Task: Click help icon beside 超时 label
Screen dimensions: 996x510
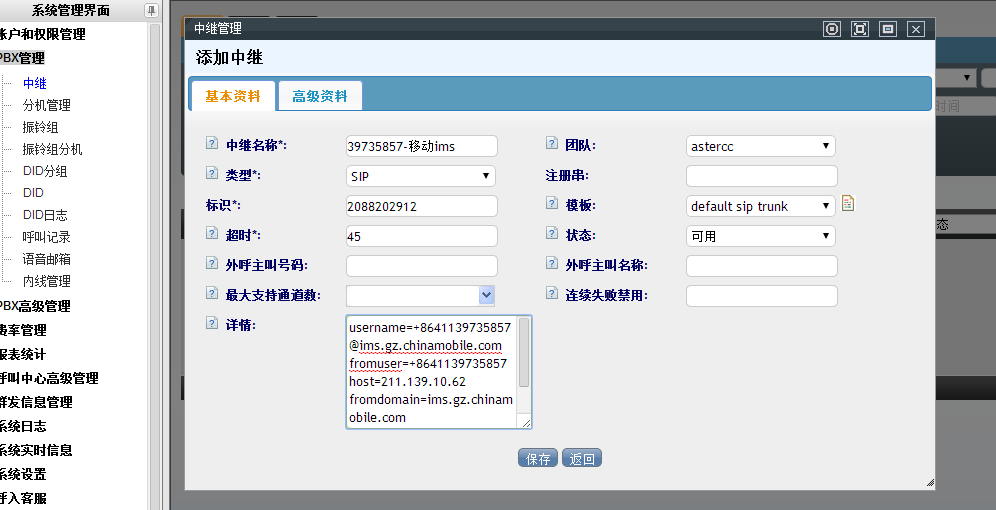Action: click(211, 234)
